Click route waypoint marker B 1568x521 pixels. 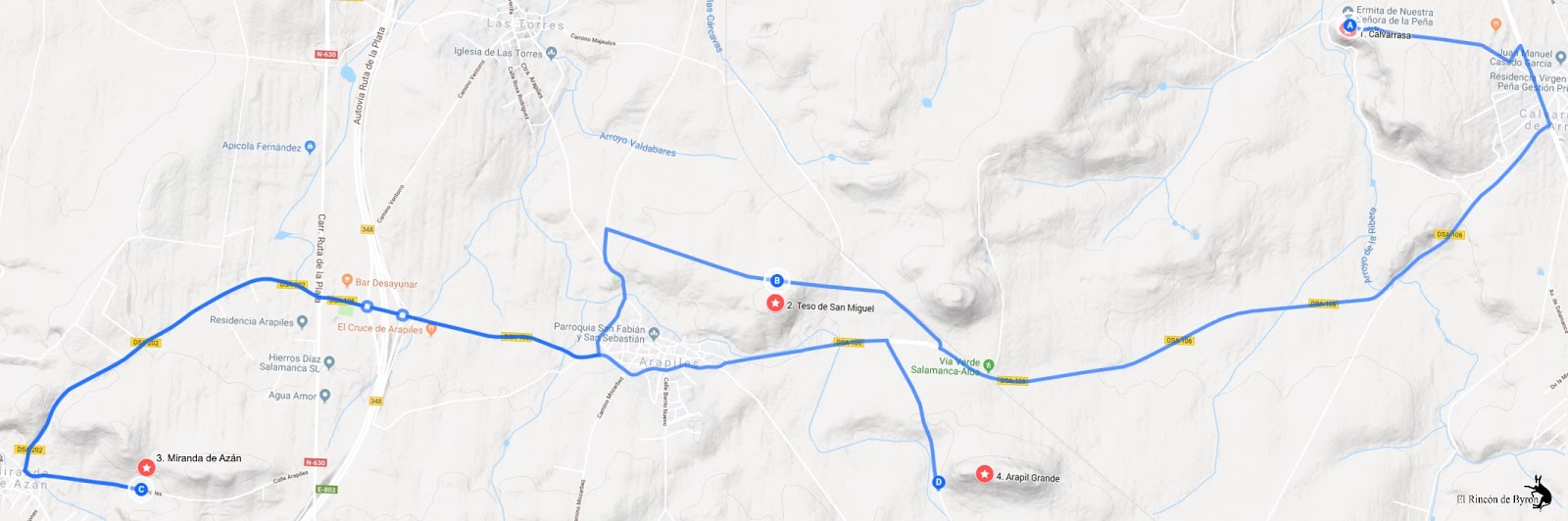coord(776,280)
